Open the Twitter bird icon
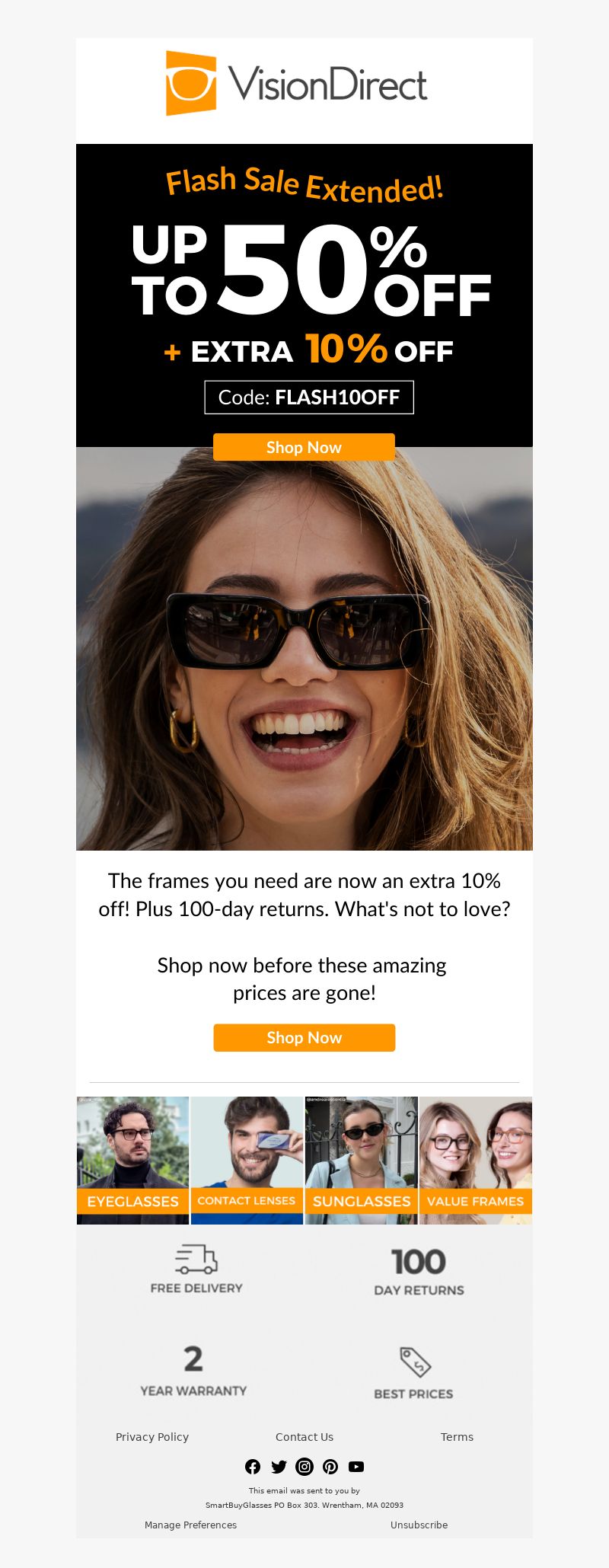The width and height of the screenshot is (609, 1568). coord(279,1466)
